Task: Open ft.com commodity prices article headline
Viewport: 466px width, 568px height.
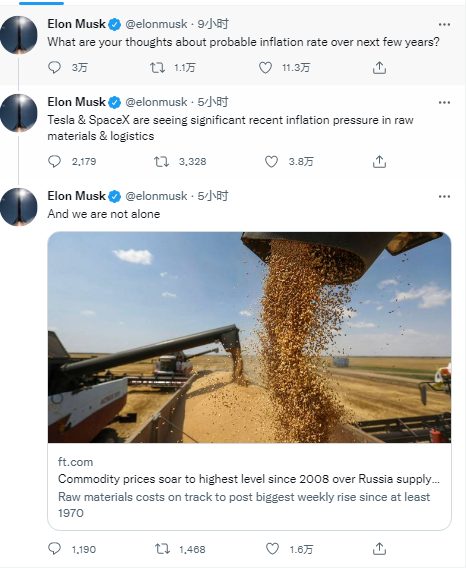Action: 249,479
